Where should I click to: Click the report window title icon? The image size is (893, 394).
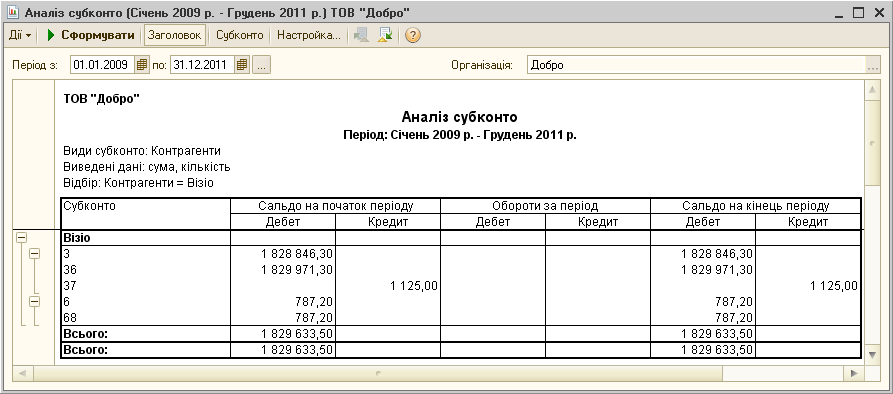[13, 13]
